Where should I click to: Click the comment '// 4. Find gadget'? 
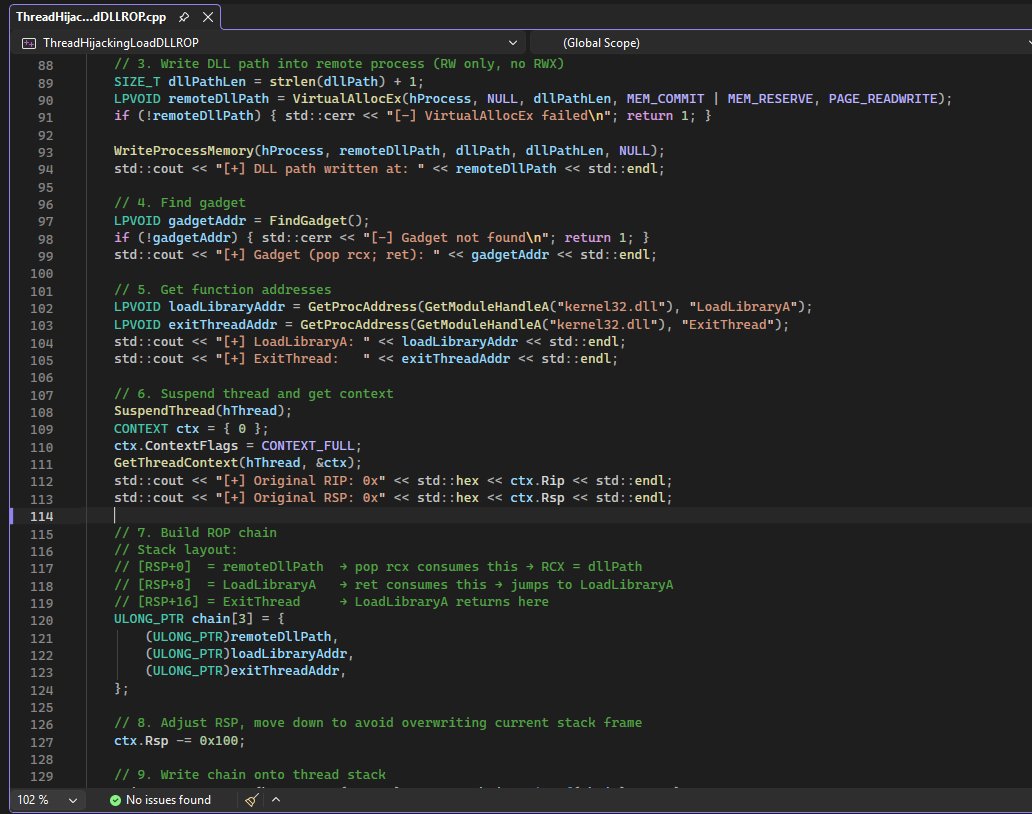(180, 203)
